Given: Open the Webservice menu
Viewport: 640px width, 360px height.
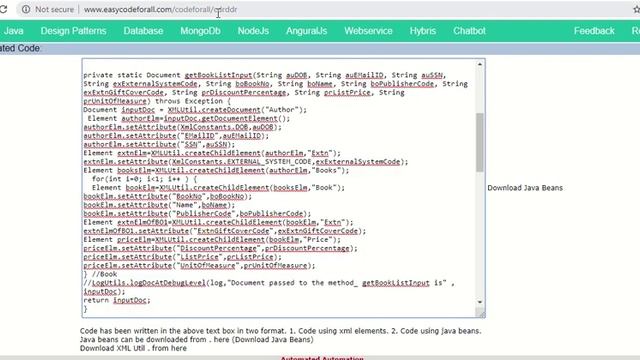Looking at the screenshot, I should [368, 31].
